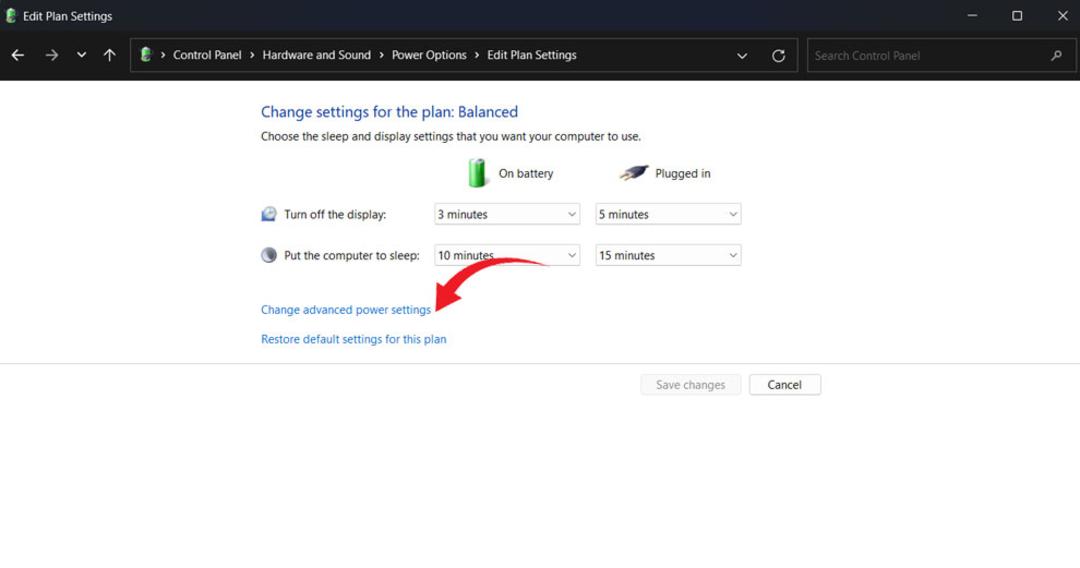The height and width of the screenshot is (568, 1080).
Task: Navigate to Control Panel breadcrumb
Action: pos(207,55)
